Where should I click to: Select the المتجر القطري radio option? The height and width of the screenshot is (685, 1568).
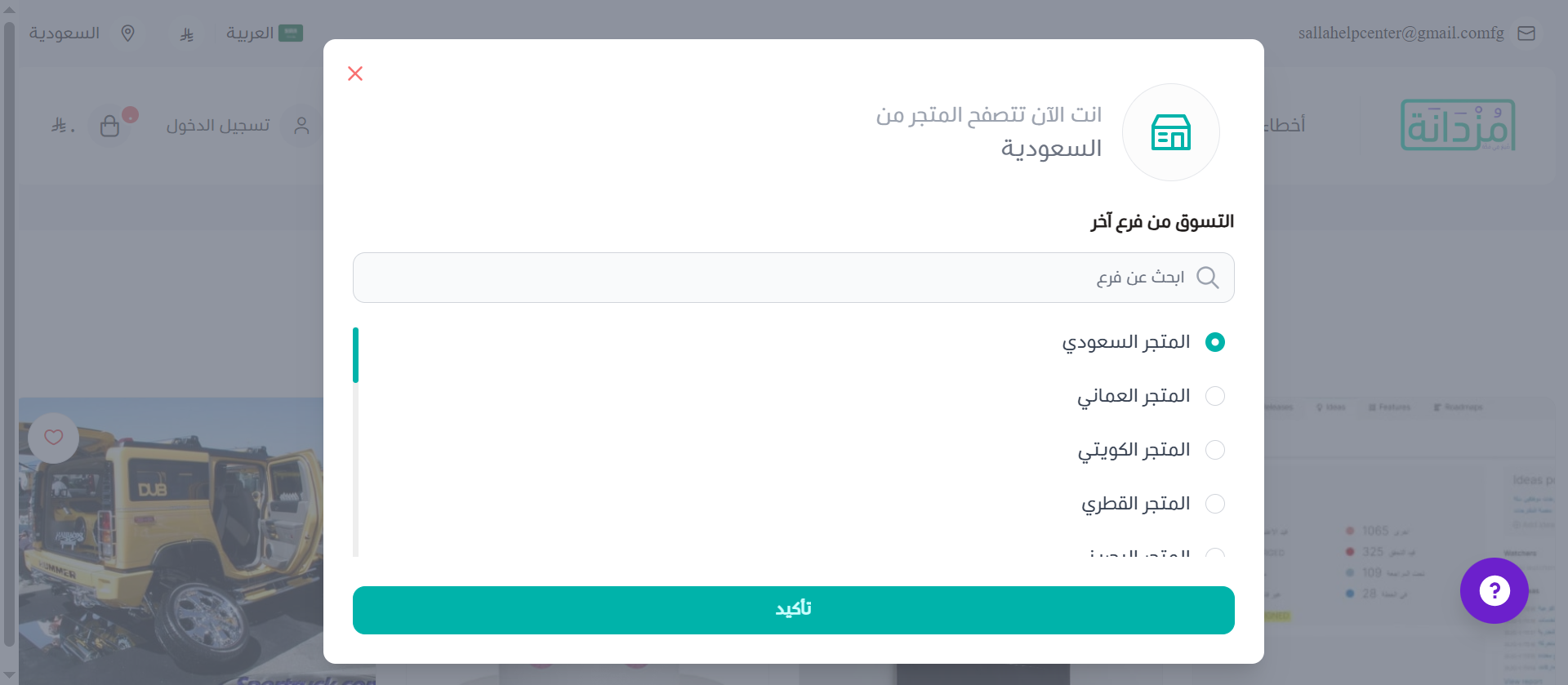(x=1215, y=504)
